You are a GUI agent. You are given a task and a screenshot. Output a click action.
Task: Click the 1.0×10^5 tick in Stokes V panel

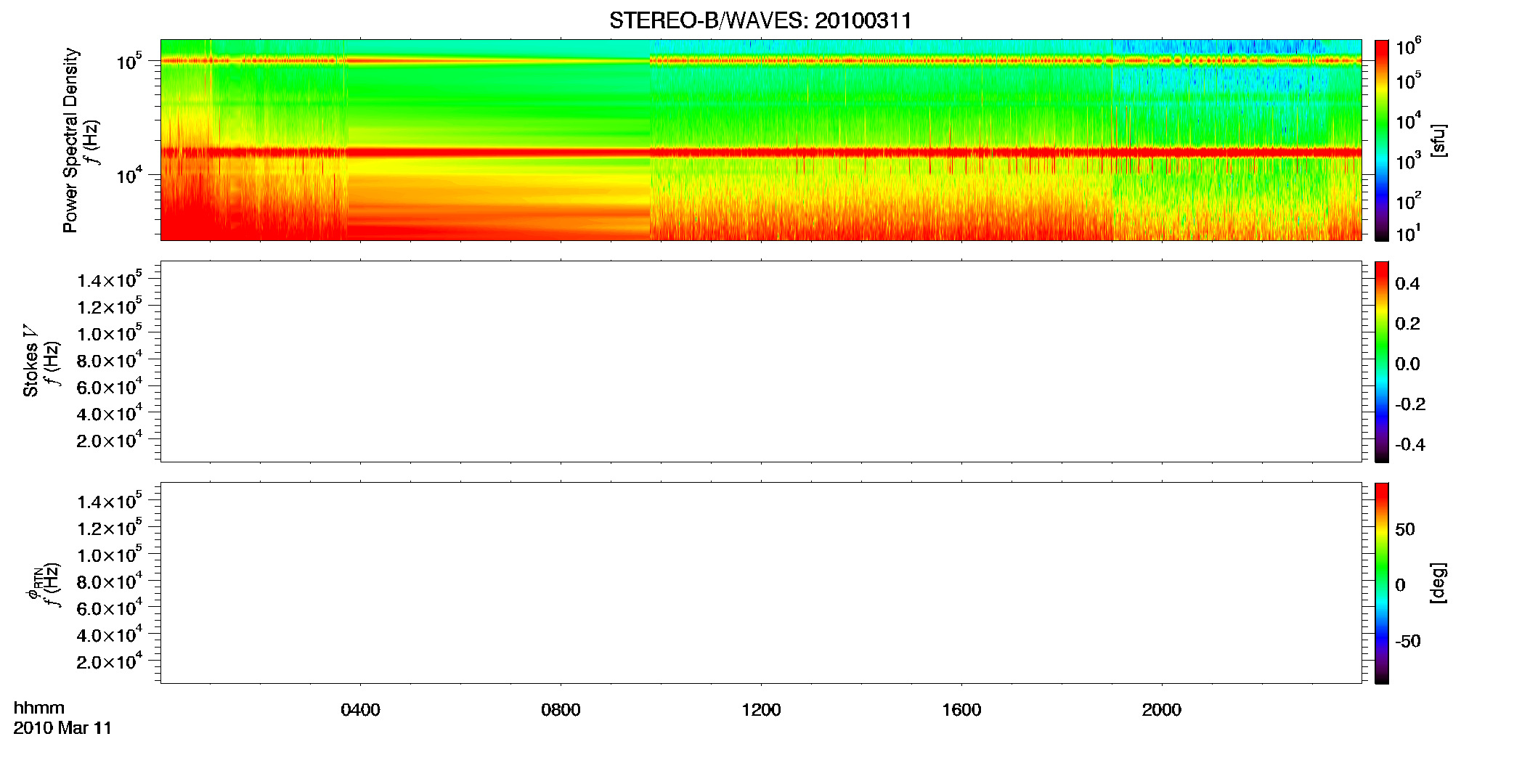(x=110, y=333)
